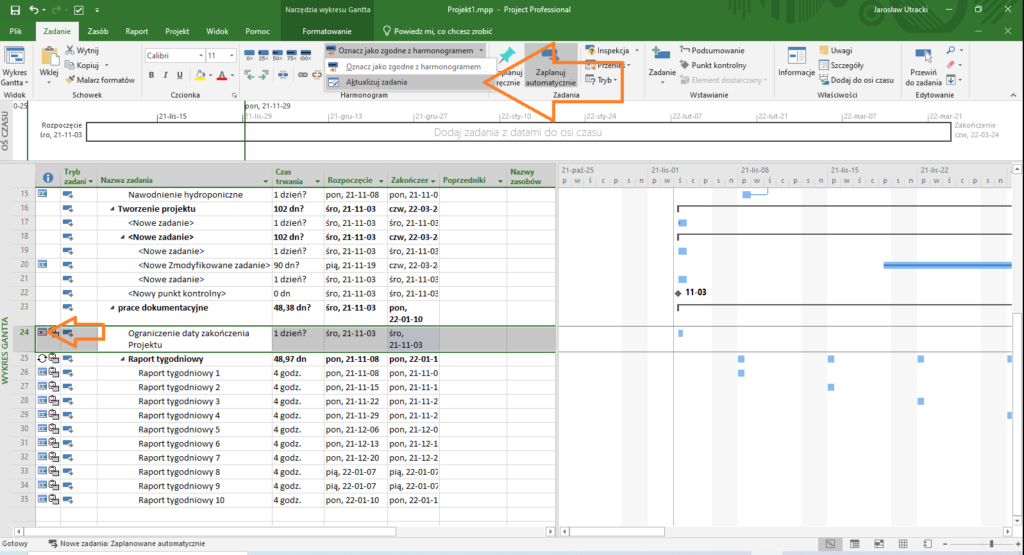Click the Save icon in quick access toolbar
Viewport: 1024px width, 555px height.
pos(14,10)
